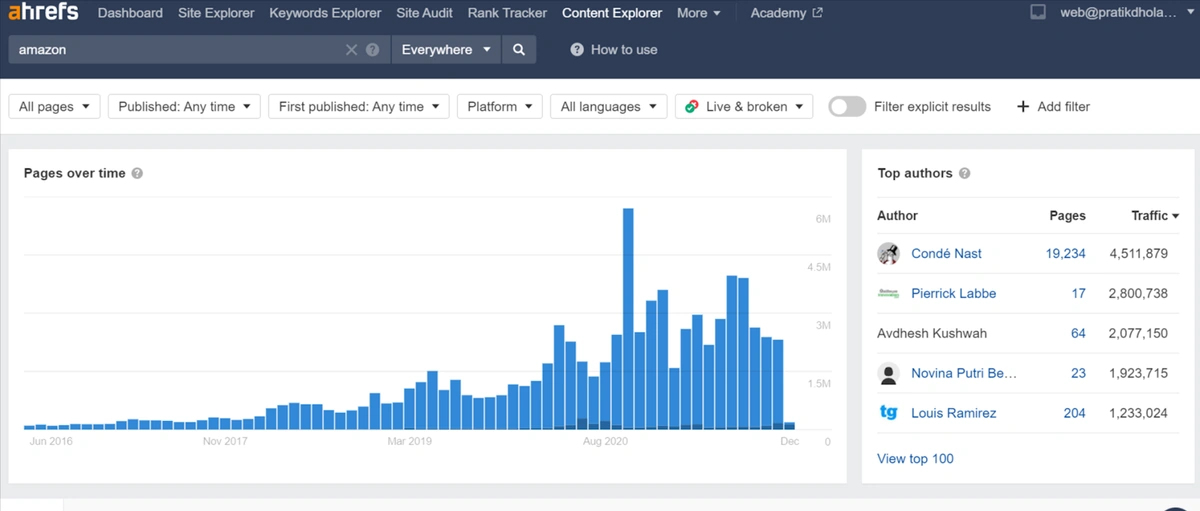Click Add filter button
The width and height of the screenshot is (1200, 511).
tap(1053, 107)
